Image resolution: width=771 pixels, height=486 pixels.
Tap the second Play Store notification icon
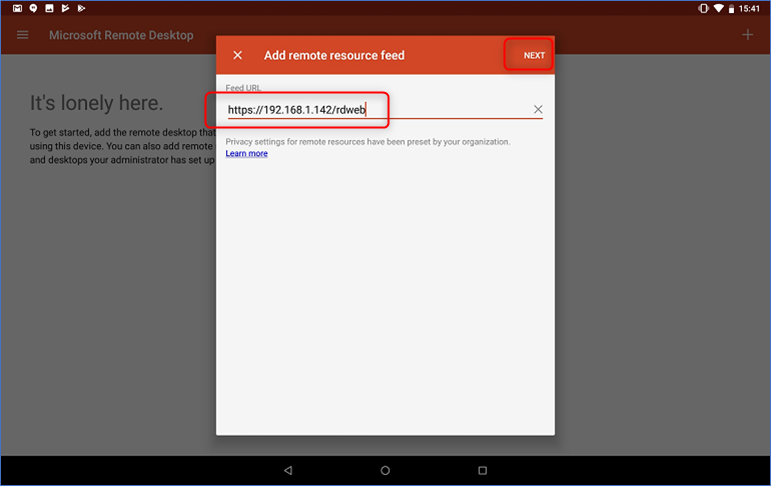81,8
